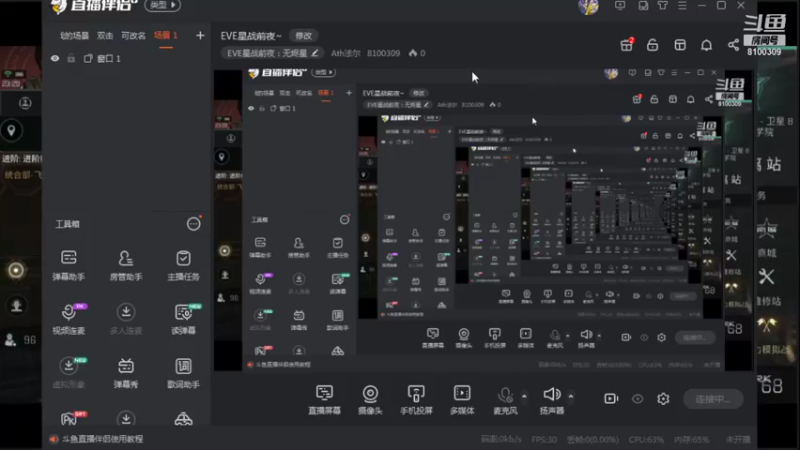This screenshot has width=800, height=450.
Task: Switch to the 双击 scene tab
Action: point(105,36)
